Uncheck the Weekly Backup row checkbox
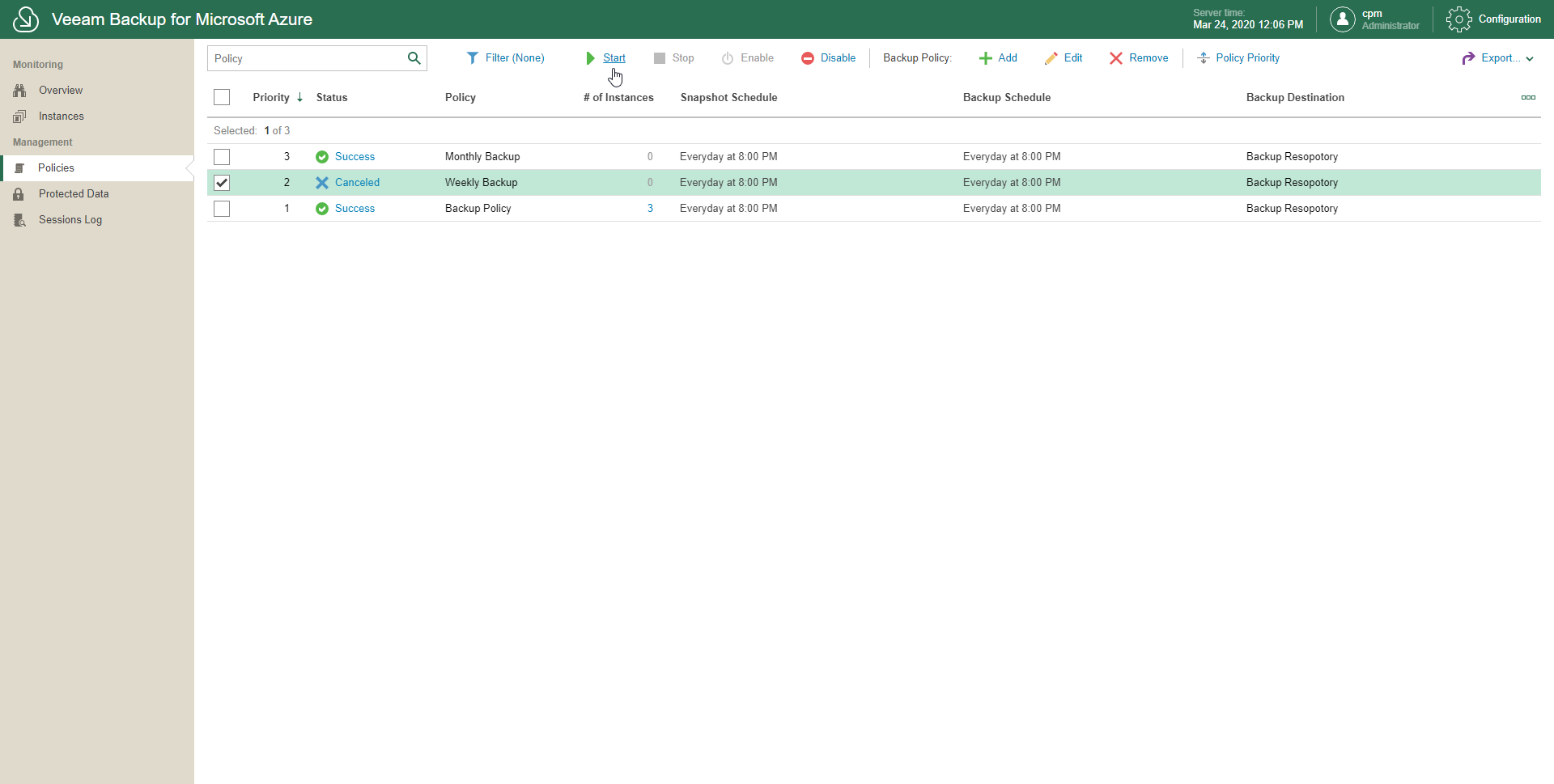The image size is (1554, 784). pyautogui.click(x=222, y=183)
